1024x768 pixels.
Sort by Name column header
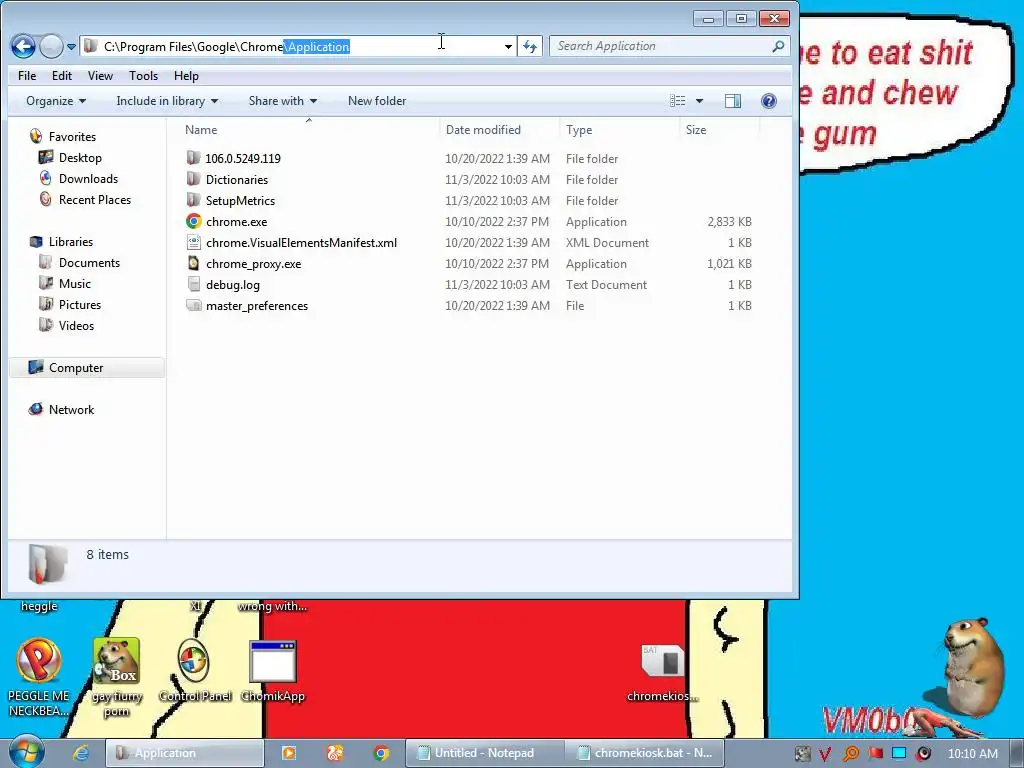pos(200,130)
